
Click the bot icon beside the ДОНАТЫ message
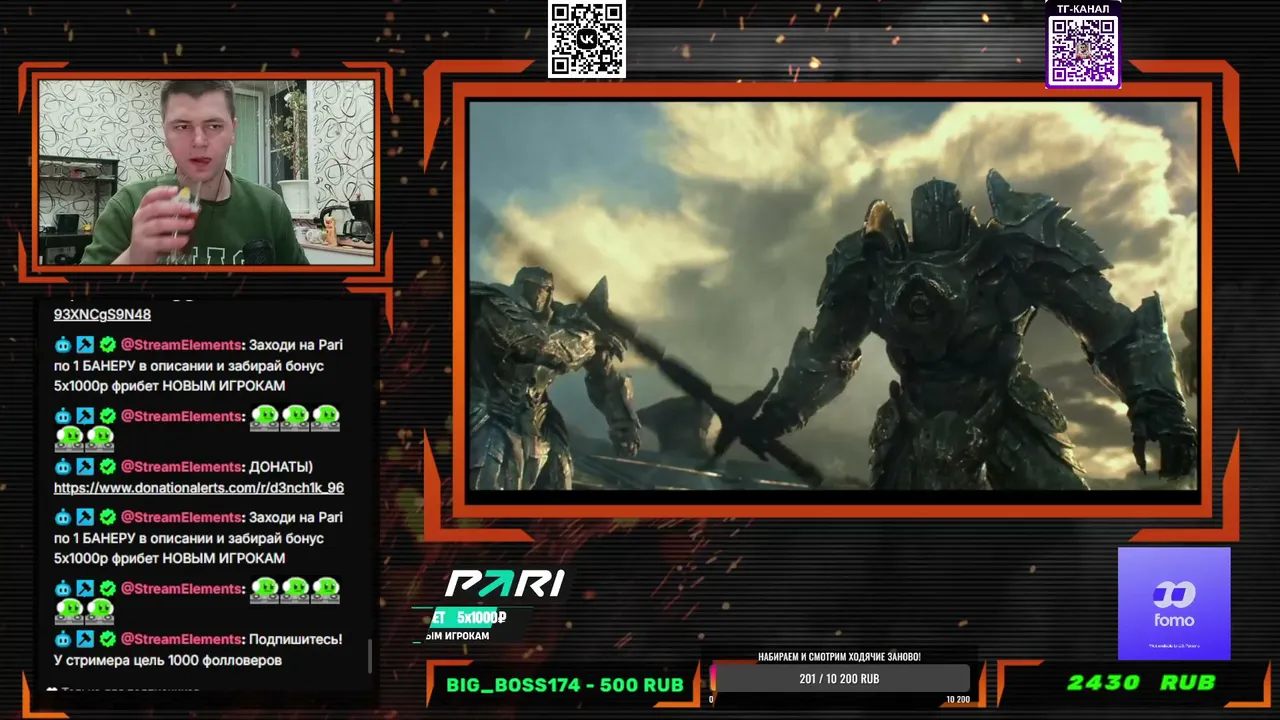(x=63, y=467)
